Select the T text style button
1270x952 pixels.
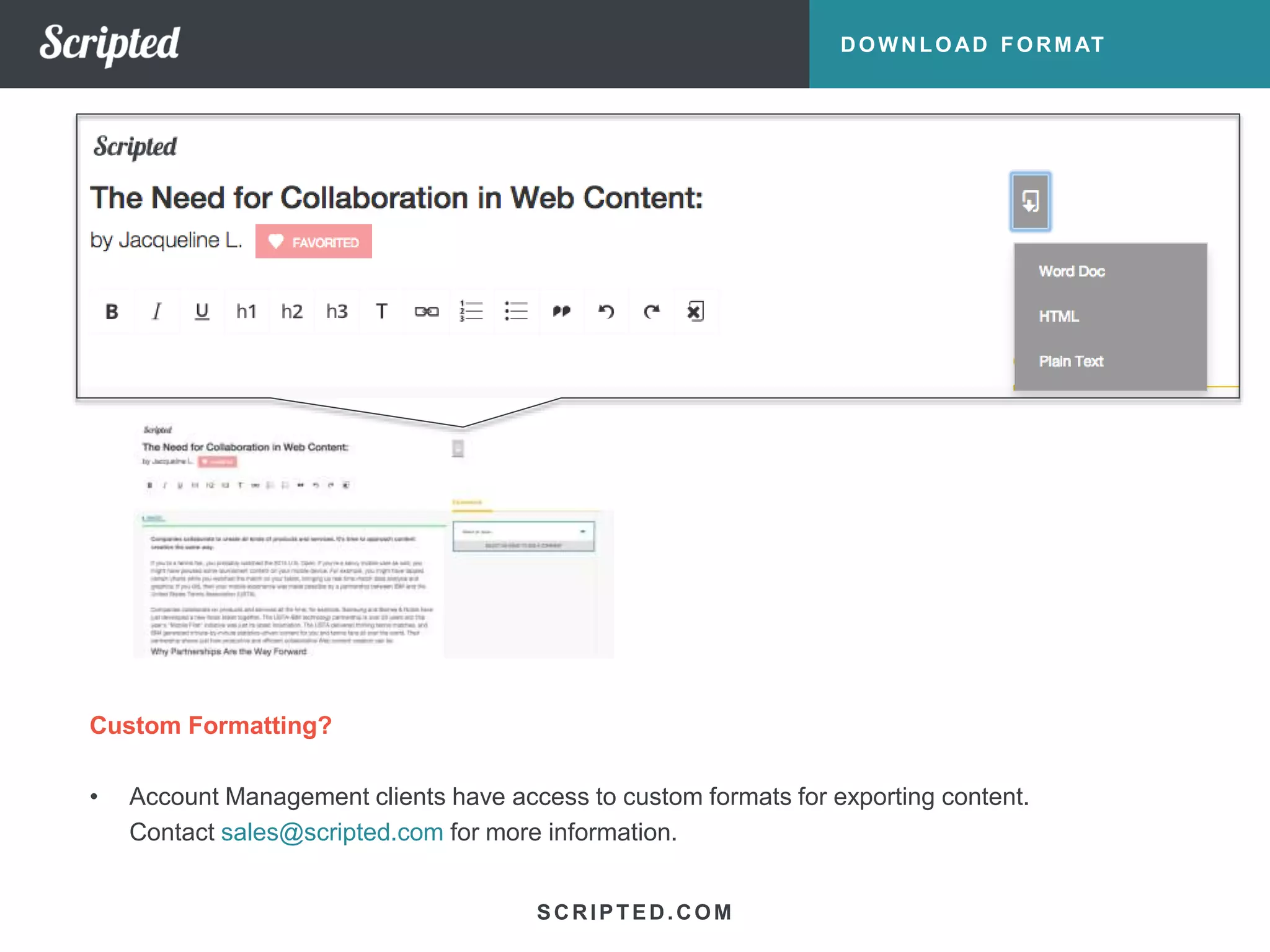381,311
